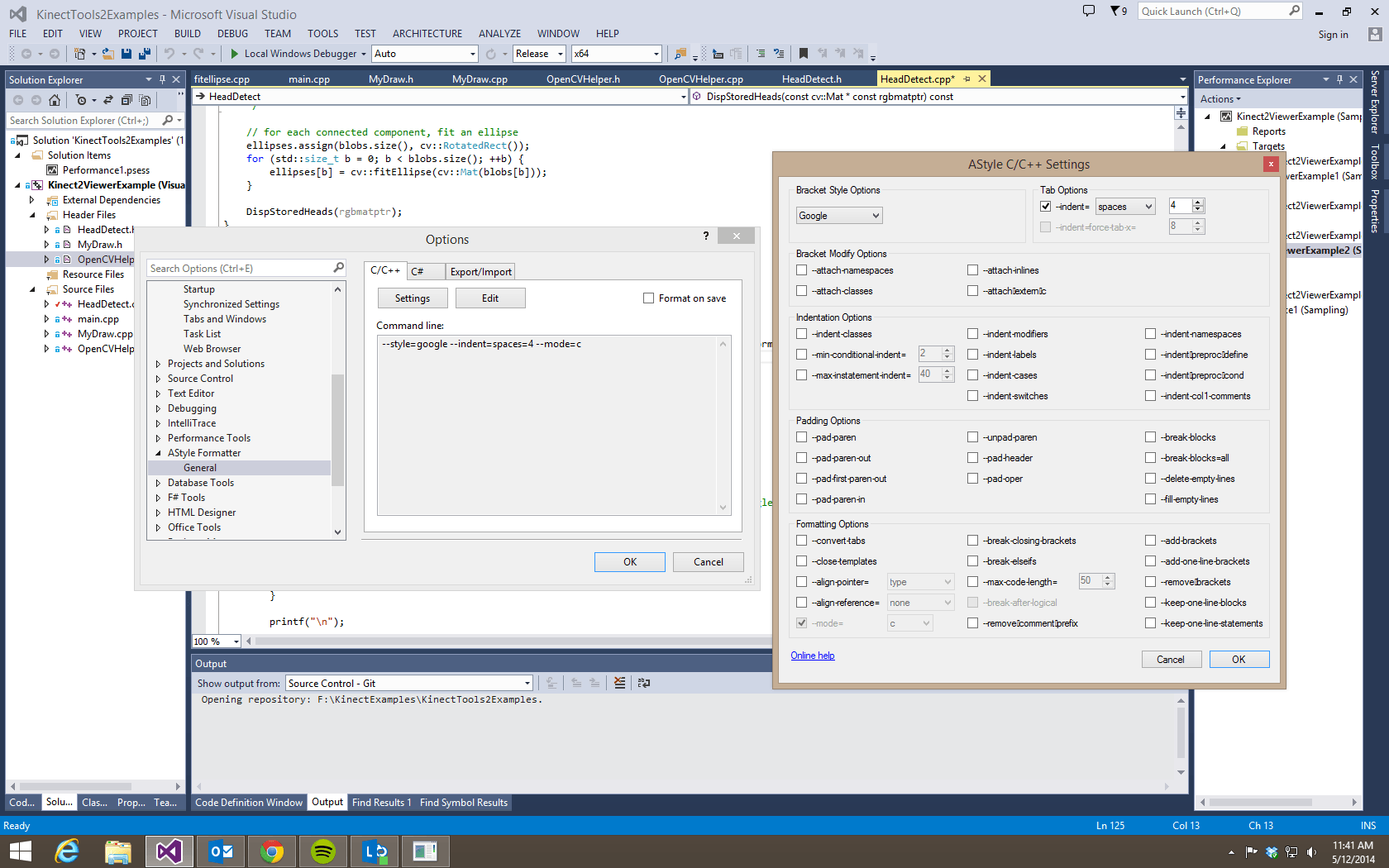1389x868 pixels.
Task: Enable --break-blocks checkbox
Action: 1151,437
